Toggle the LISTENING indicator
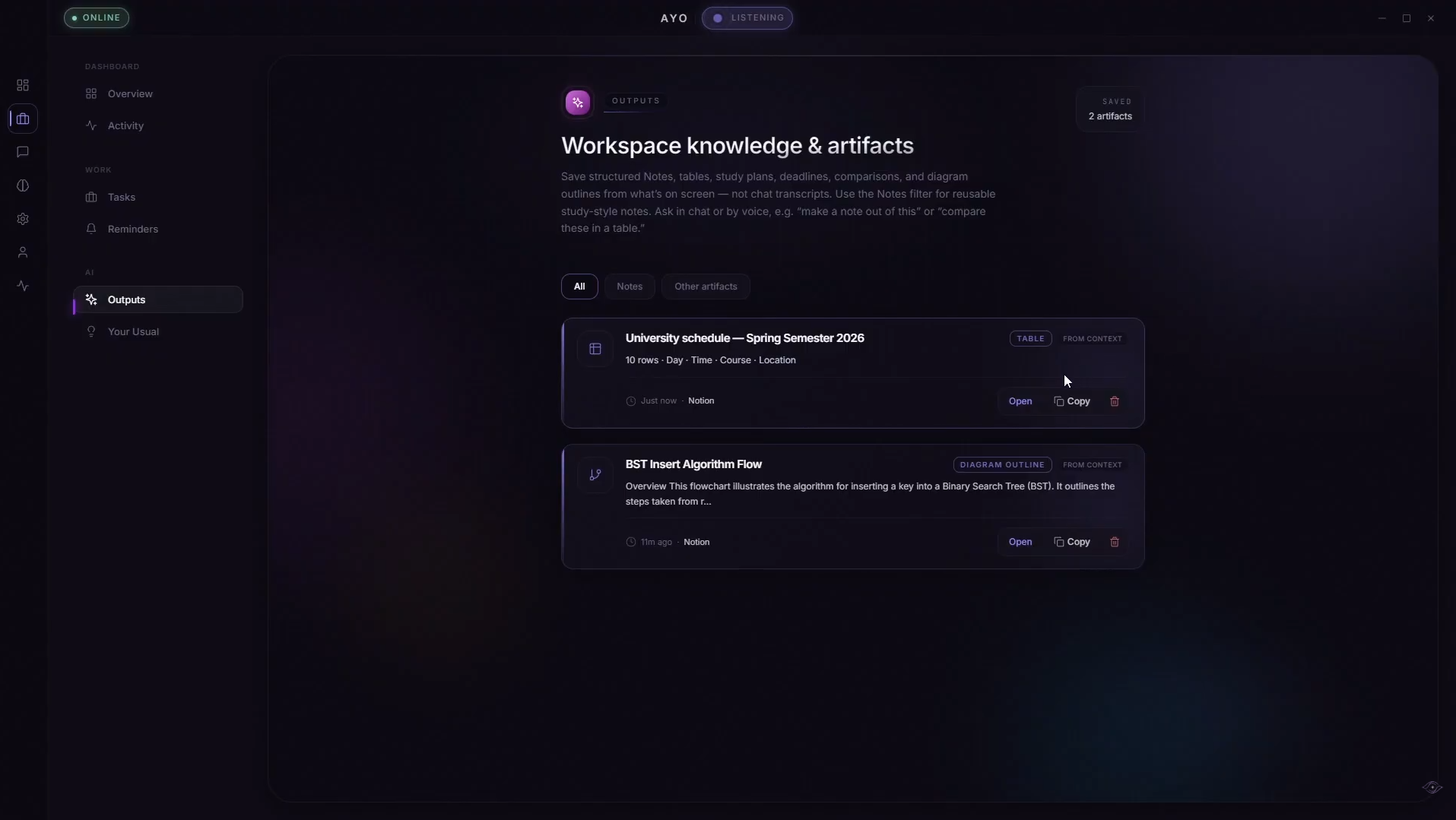Image resolution: width=1456 pixels, height=820 pixels. (747, 17)
